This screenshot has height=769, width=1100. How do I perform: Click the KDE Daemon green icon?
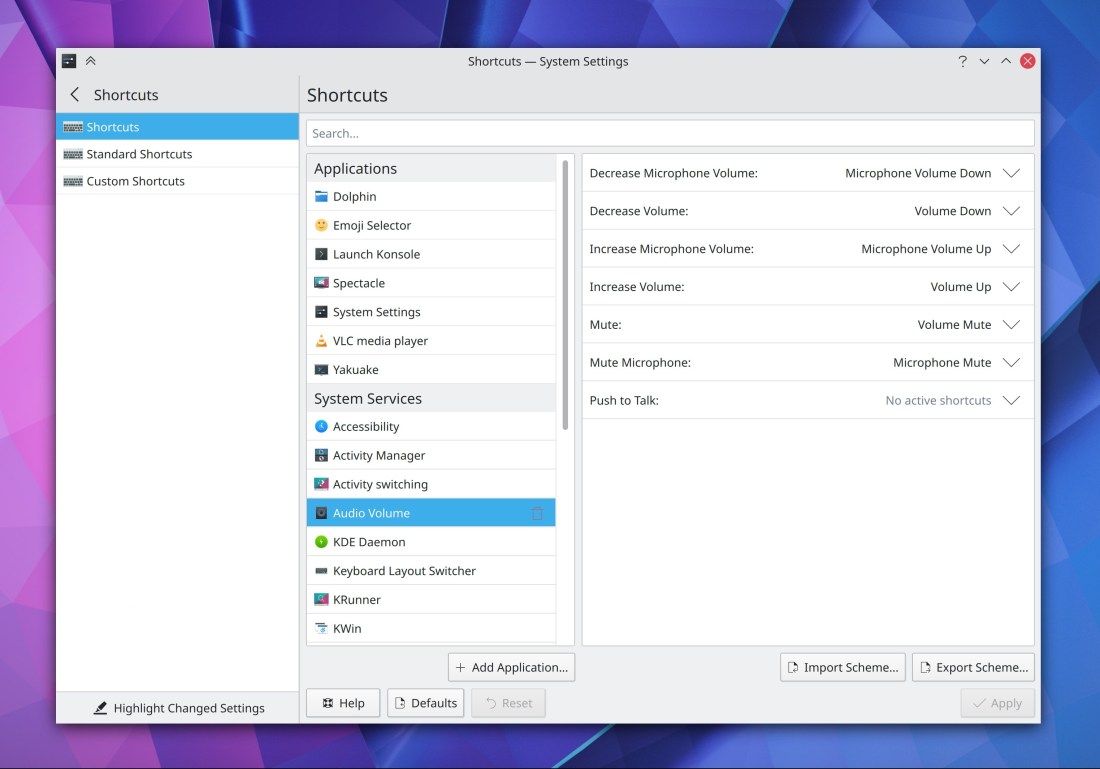321,542
